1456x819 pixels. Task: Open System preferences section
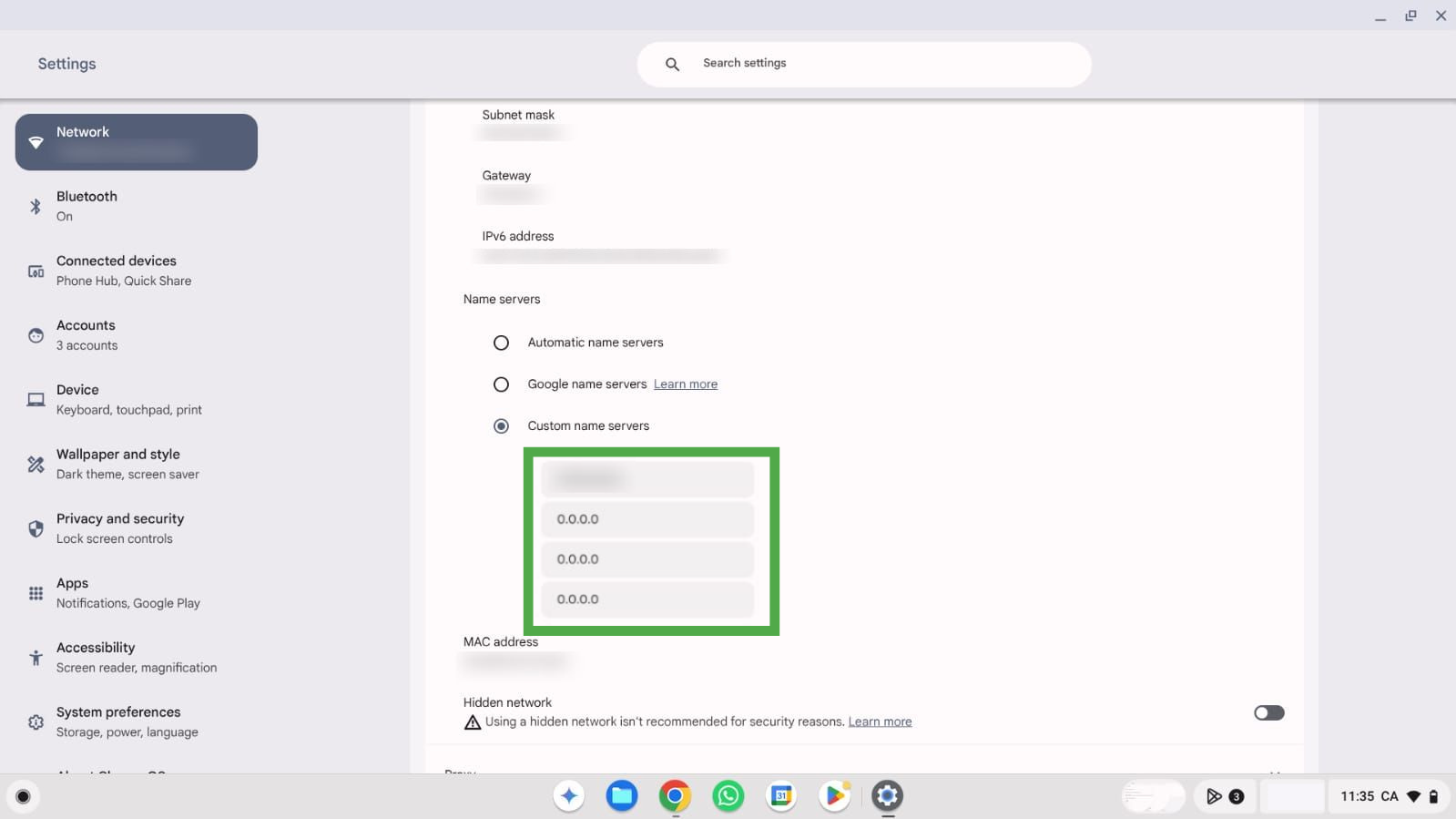137,722
